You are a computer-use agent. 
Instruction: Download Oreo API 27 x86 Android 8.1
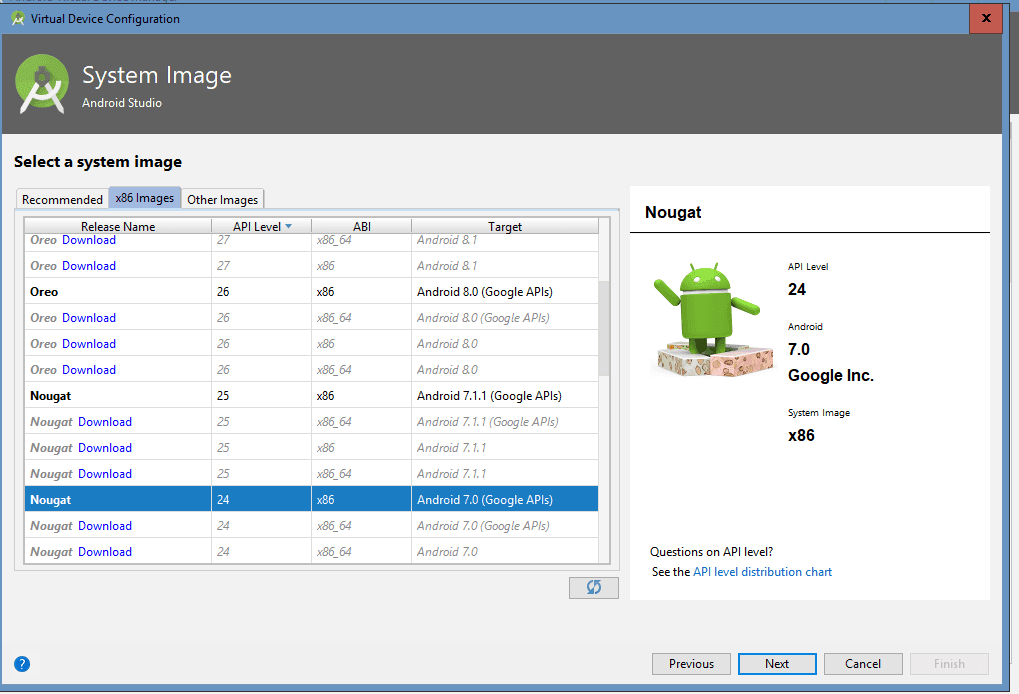[89, 266]
